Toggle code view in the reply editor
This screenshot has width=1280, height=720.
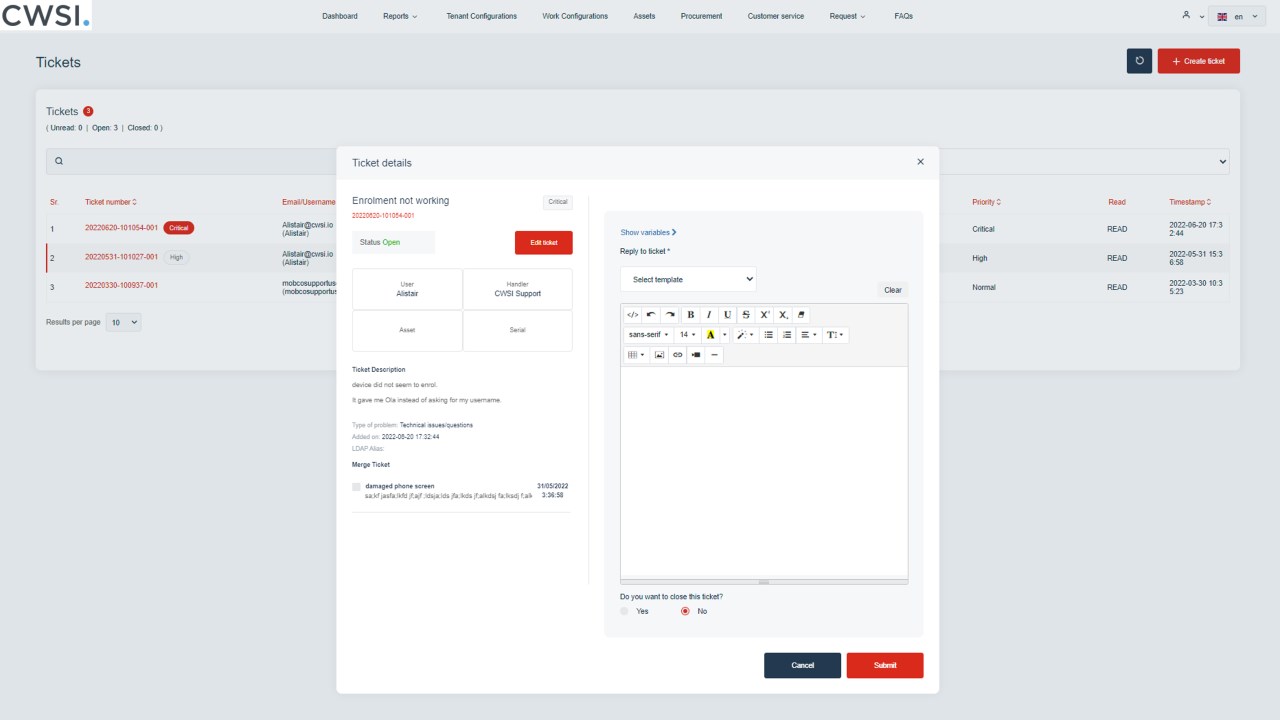click(632, 314)
